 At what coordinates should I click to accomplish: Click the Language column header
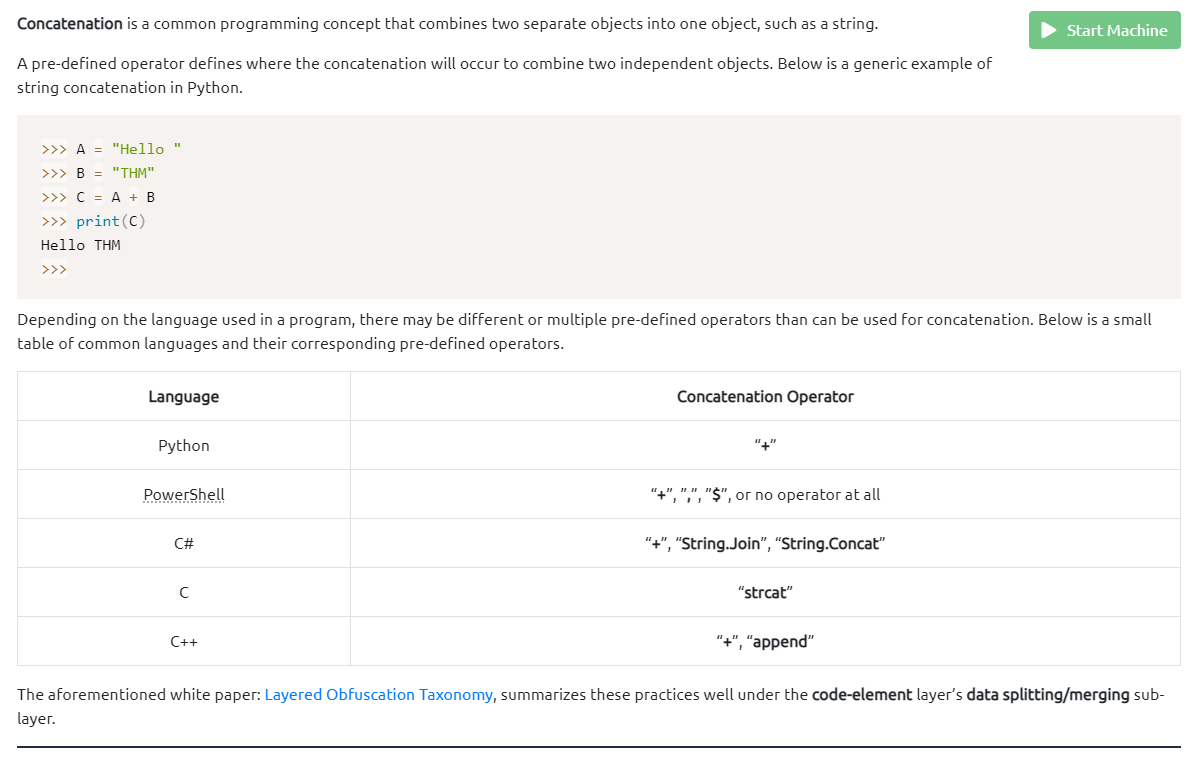pos(183,396)
